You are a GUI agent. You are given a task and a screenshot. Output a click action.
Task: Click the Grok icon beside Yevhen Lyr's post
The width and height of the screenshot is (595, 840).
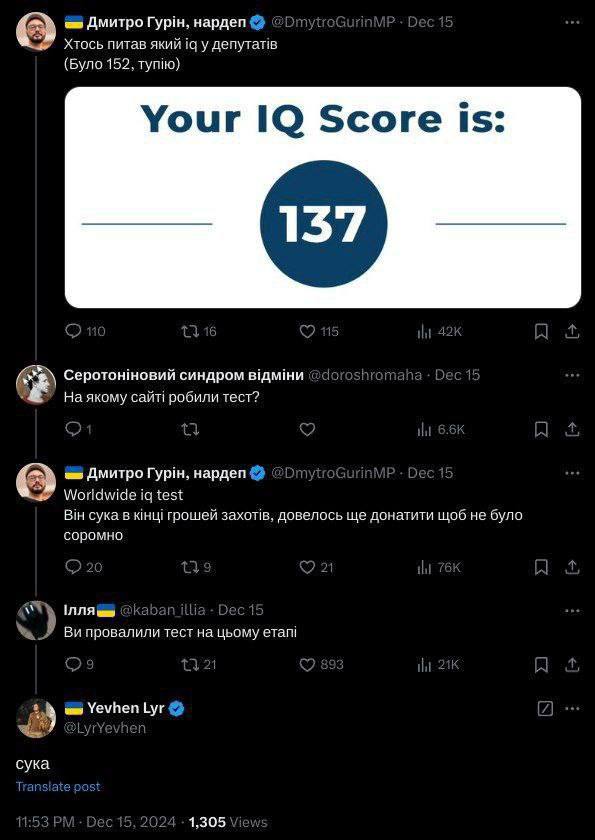click(x=545, y=709)
